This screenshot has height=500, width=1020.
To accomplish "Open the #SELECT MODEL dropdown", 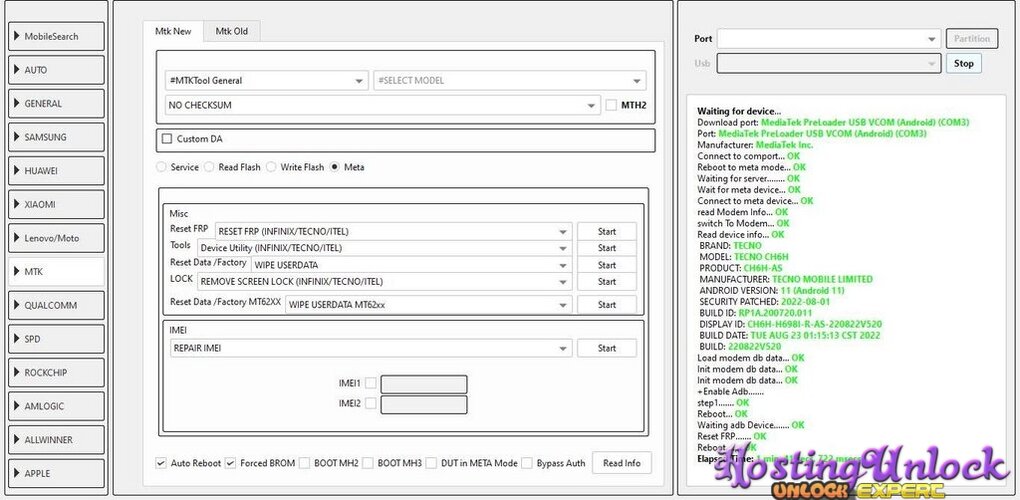I will click(x=510, y=81).
